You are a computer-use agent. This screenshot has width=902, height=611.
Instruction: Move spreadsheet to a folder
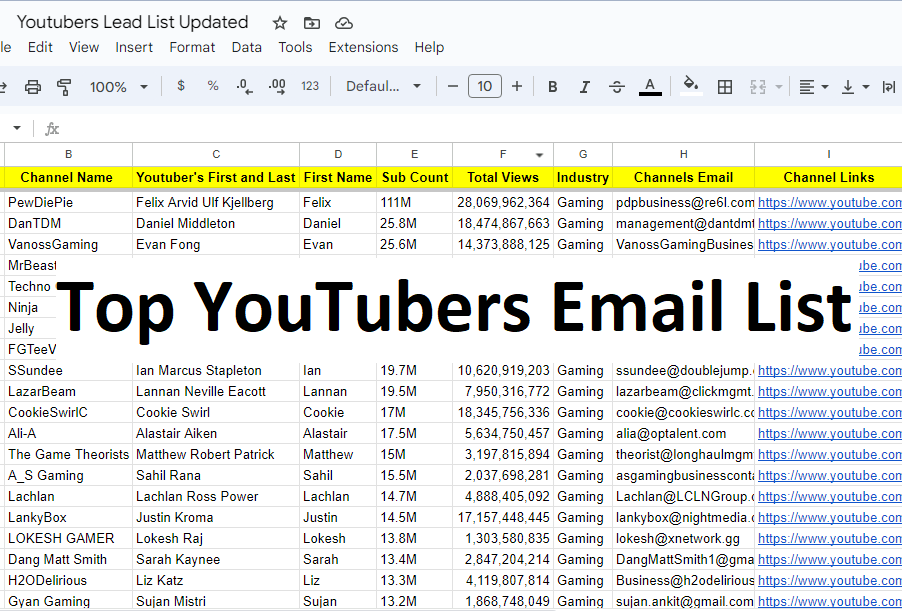[311, 22]
